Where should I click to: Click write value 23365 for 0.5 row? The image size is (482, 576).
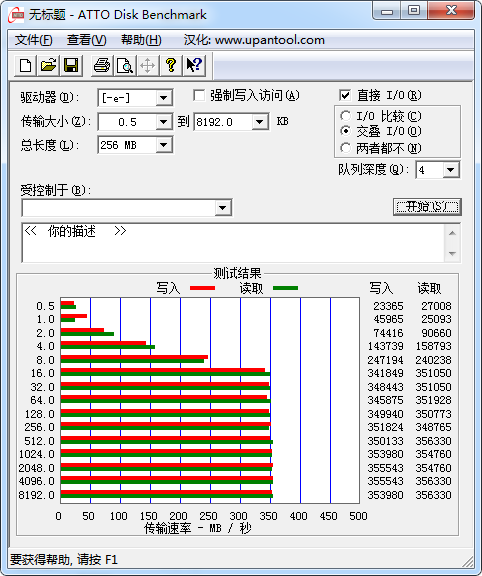[x=388, y=306]
